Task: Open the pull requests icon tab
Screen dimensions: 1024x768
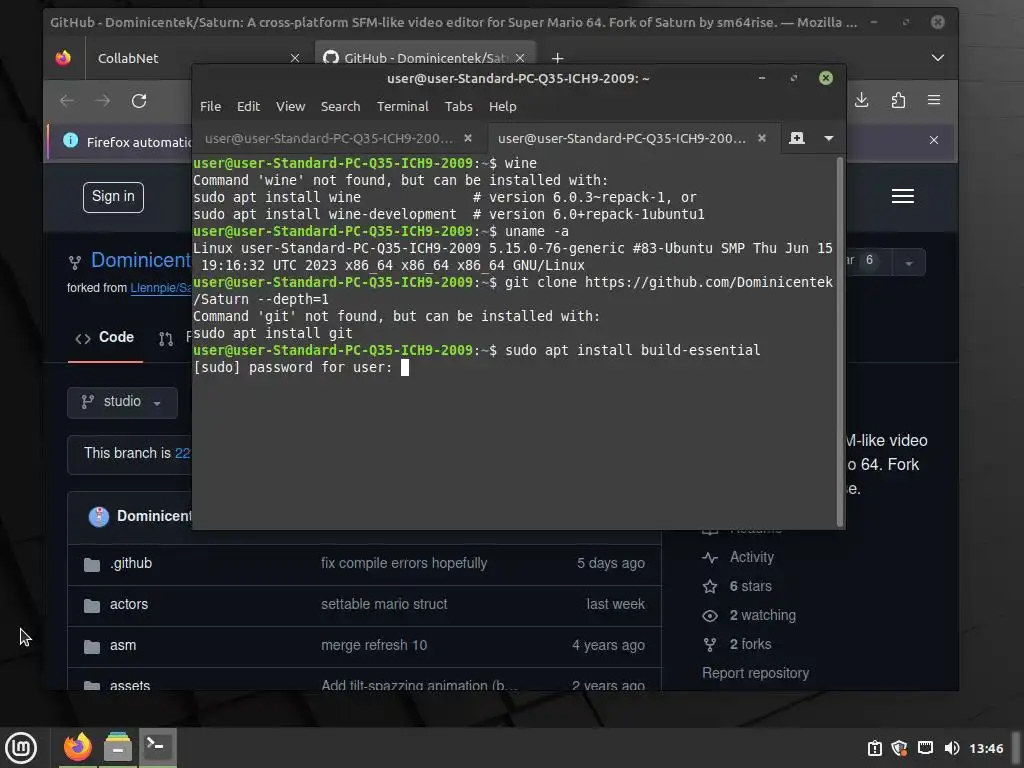Action: coord(166,338)
